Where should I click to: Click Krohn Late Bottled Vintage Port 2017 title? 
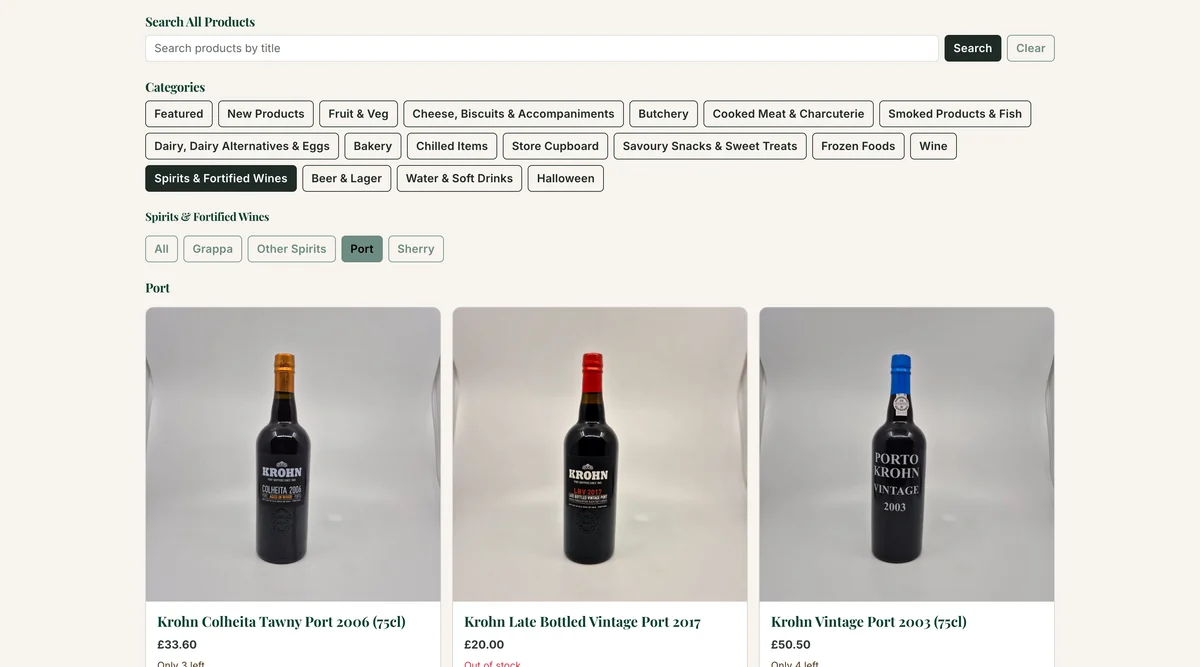click(582, 622)
